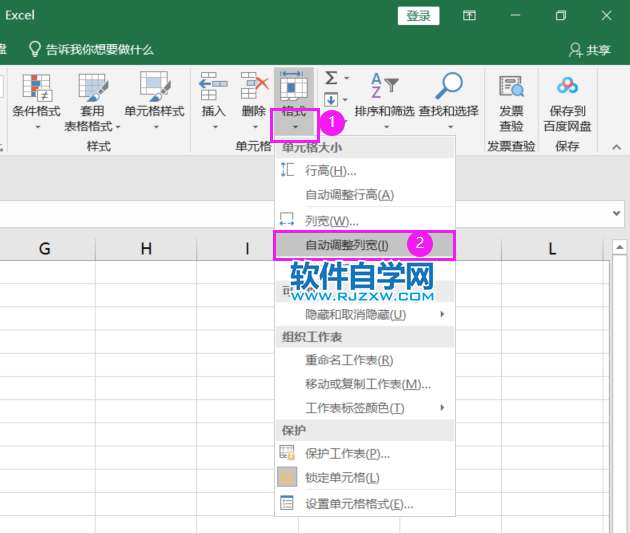This screenshot has width=630, height=533.
Task: Click the Fill down arrow icon
Action: coord(331,99)
